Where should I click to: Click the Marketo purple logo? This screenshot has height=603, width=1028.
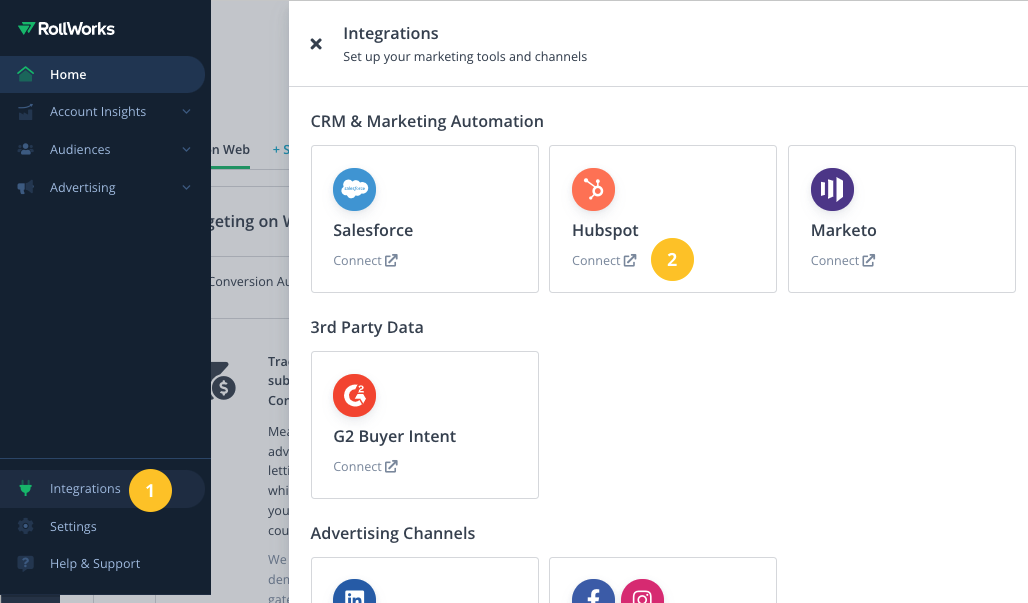coord(833,189)
